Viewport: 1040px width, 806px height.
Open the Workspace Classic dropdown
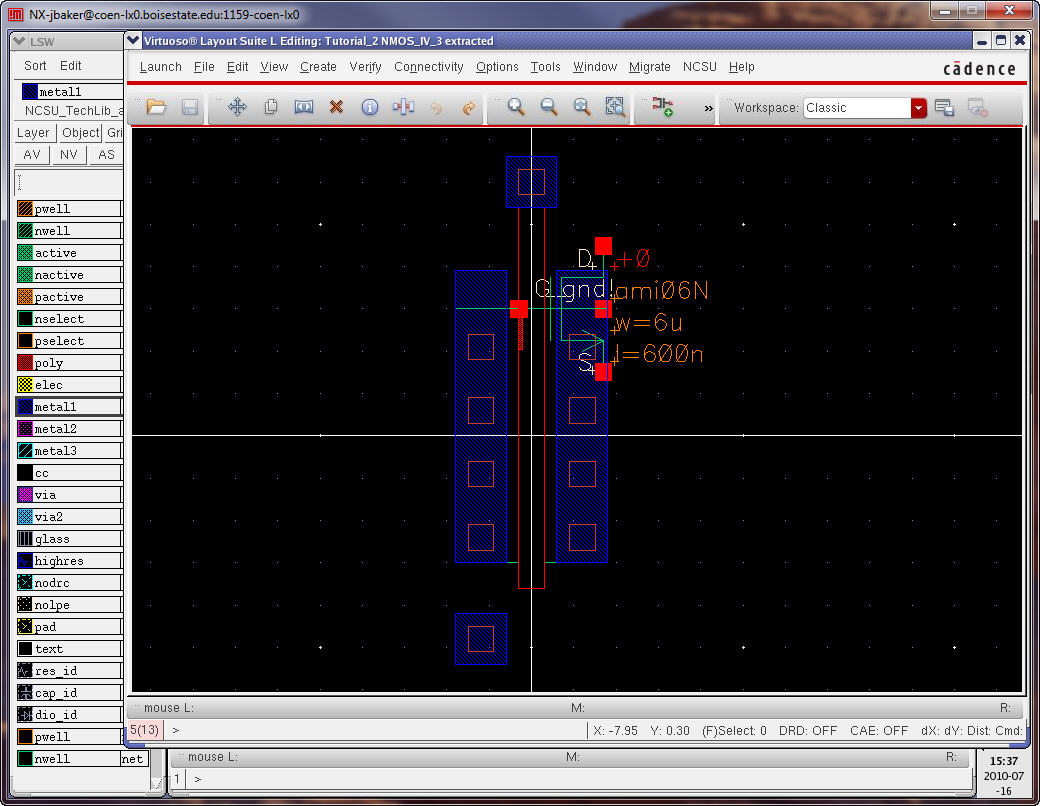[918, 108]
